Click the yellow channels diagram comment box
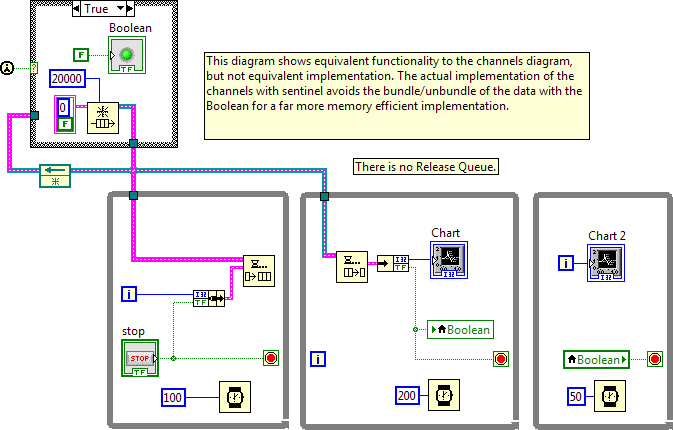 (397, 96)
